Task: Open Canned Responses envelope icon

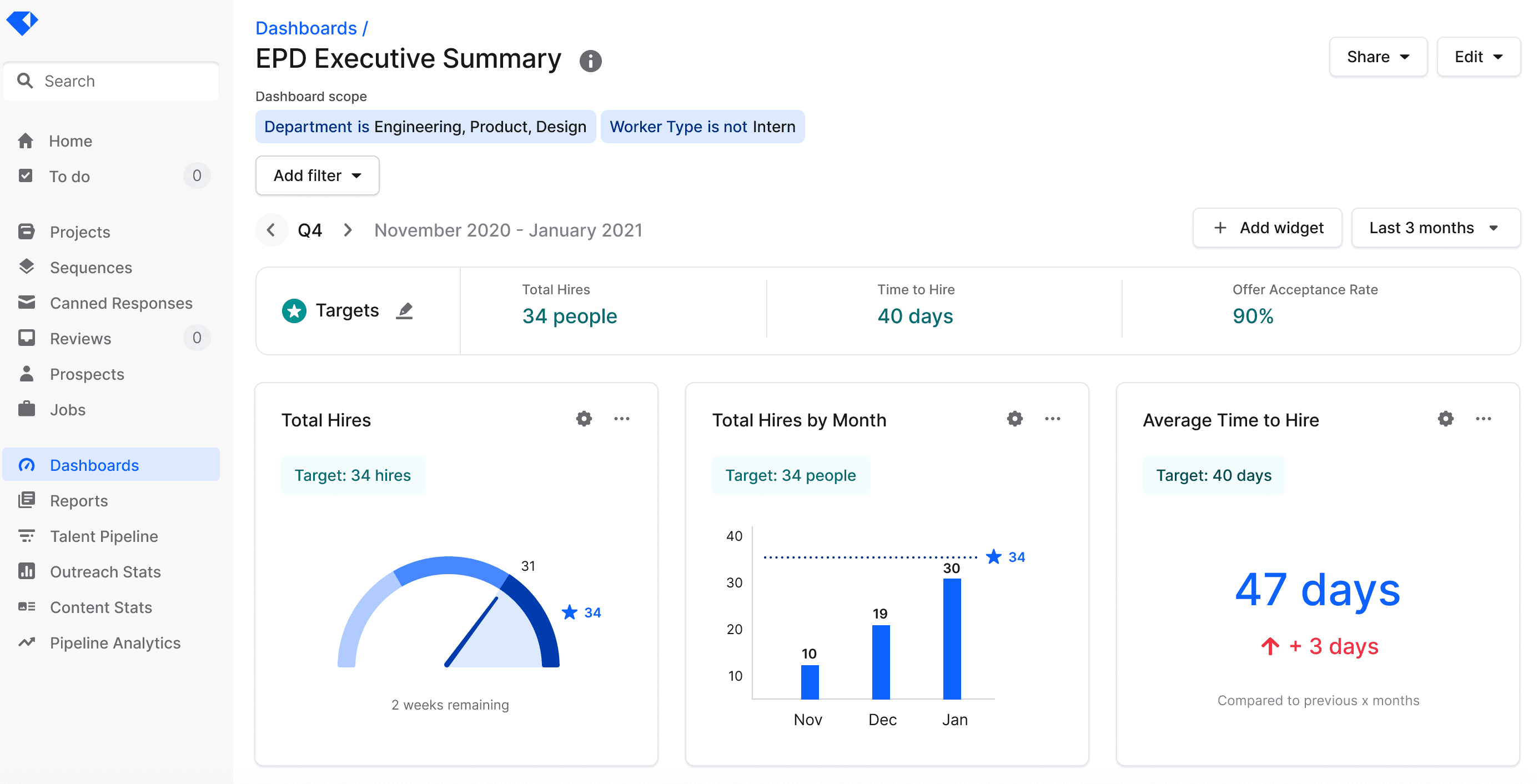Action: pyautogui.click(x=26, y=303)
